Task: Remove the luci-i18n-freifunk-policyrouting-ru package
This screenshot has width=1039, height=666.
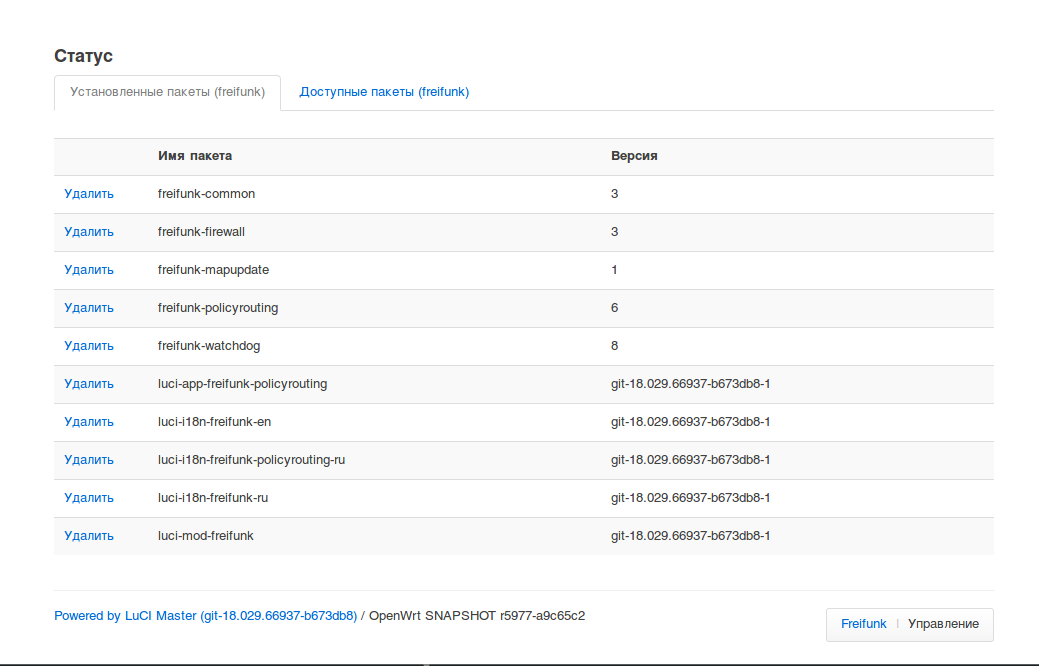Action: tap(89, 460)
